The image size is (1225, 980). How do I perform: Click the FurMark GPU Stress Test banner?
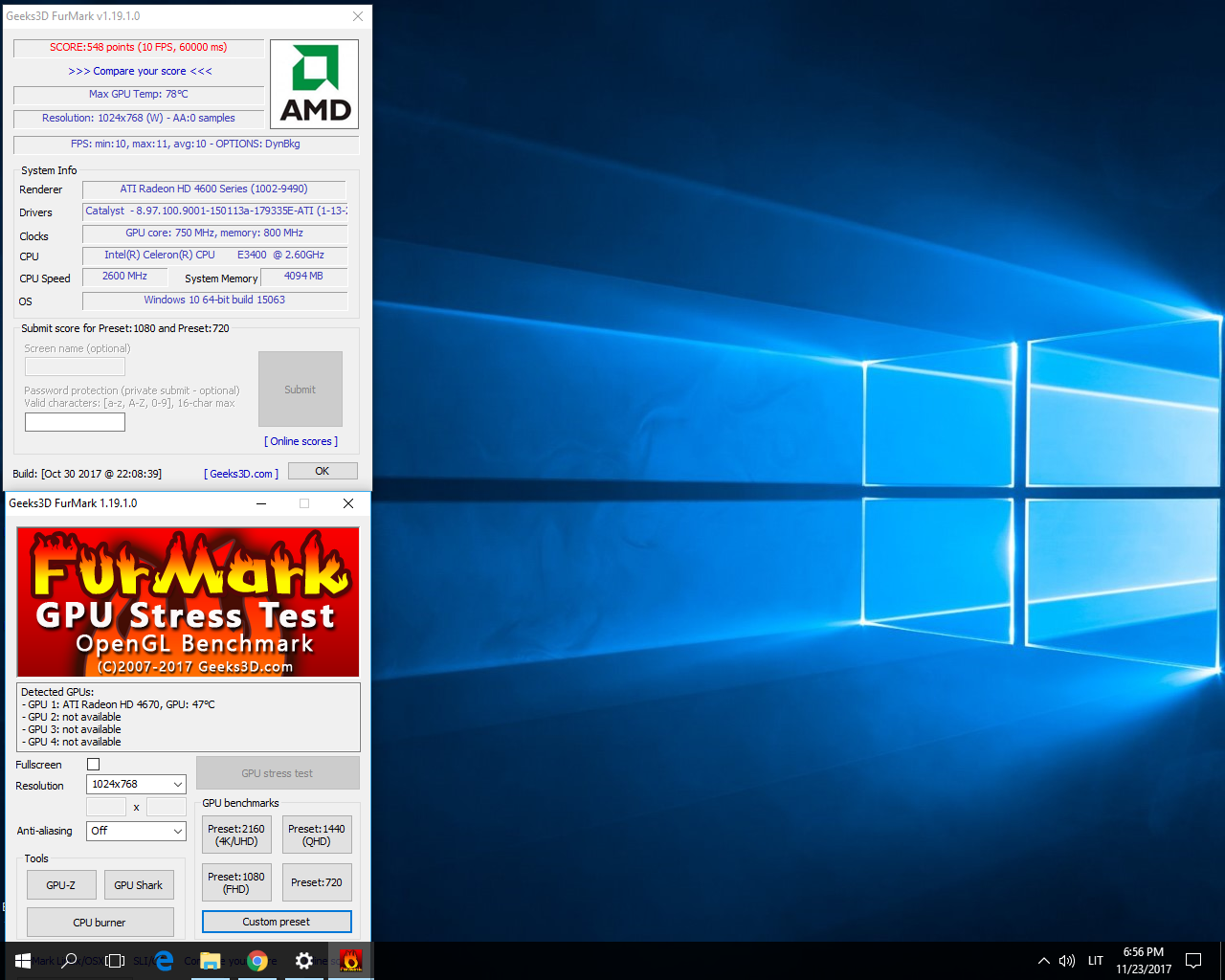188,602
